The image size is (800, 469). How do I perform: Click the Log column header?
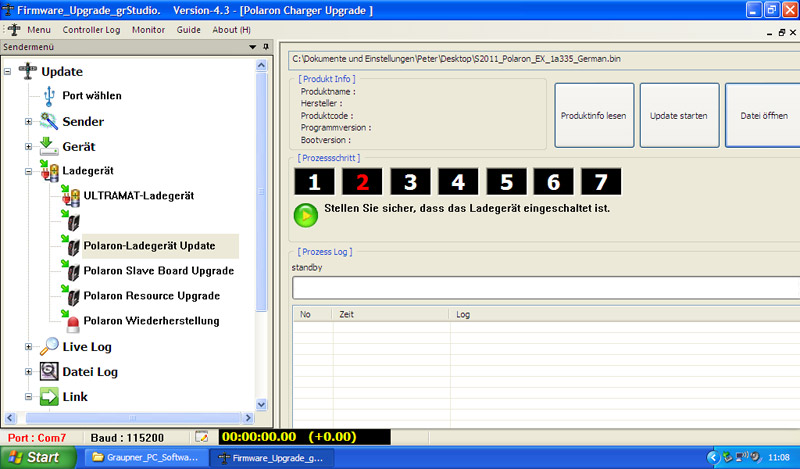625,314
